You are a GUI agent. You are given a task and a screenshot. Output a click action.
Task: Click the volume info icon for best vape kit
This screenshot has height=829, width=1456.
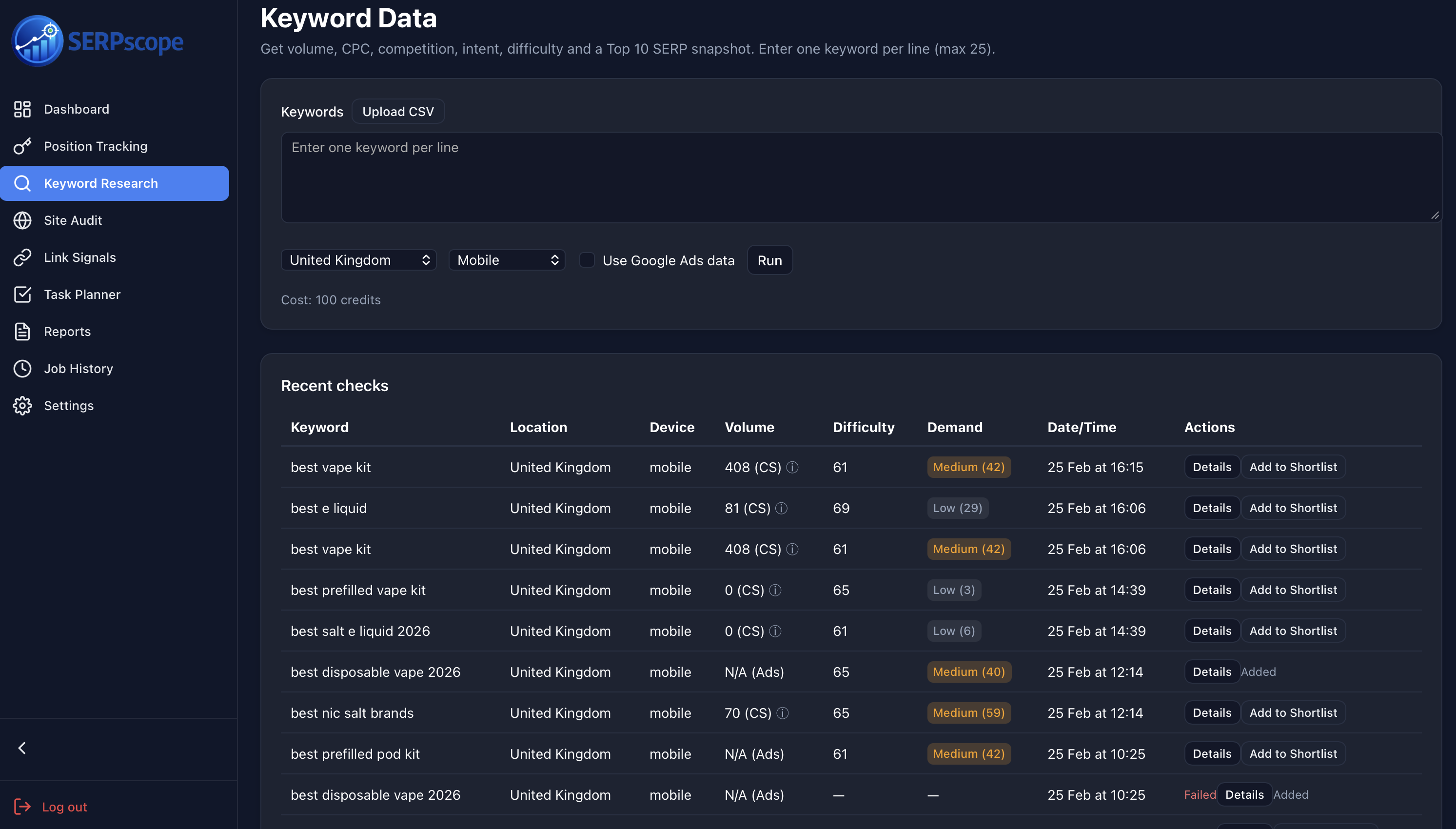pos(793,467)
